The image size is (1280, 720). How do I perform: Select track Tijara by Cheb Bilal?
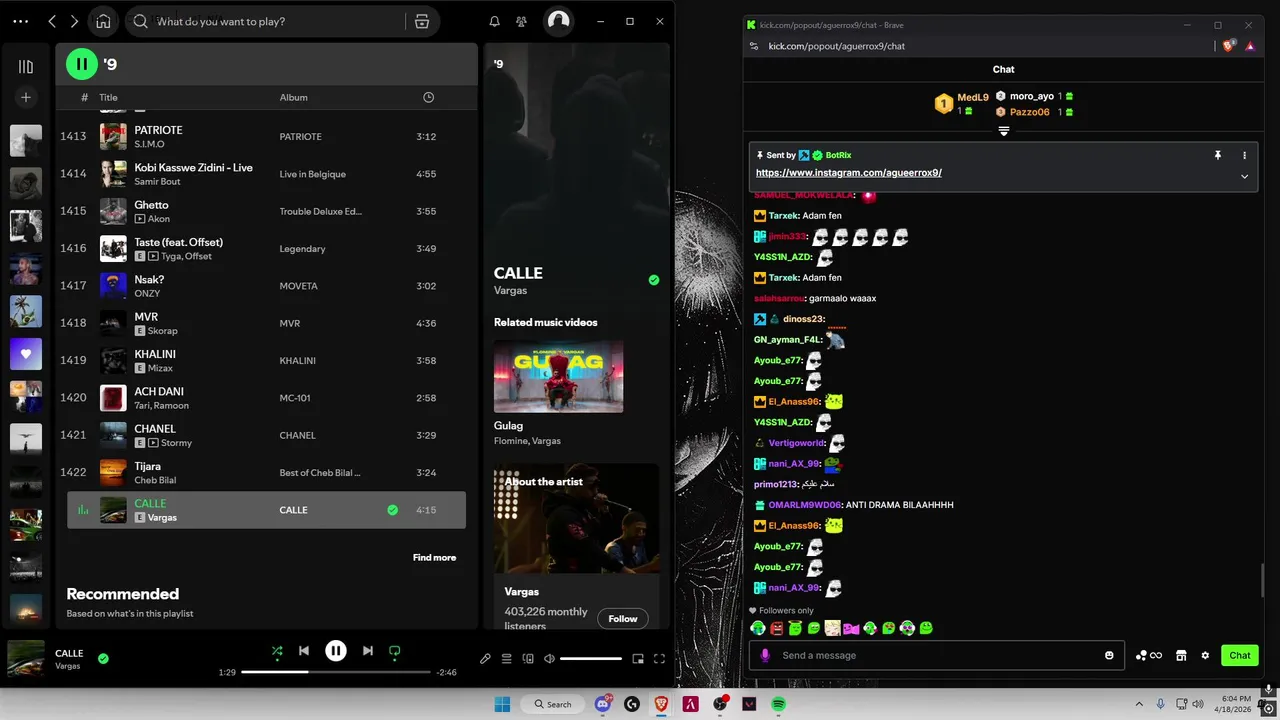pyautogui.click(x=266, y=472)
